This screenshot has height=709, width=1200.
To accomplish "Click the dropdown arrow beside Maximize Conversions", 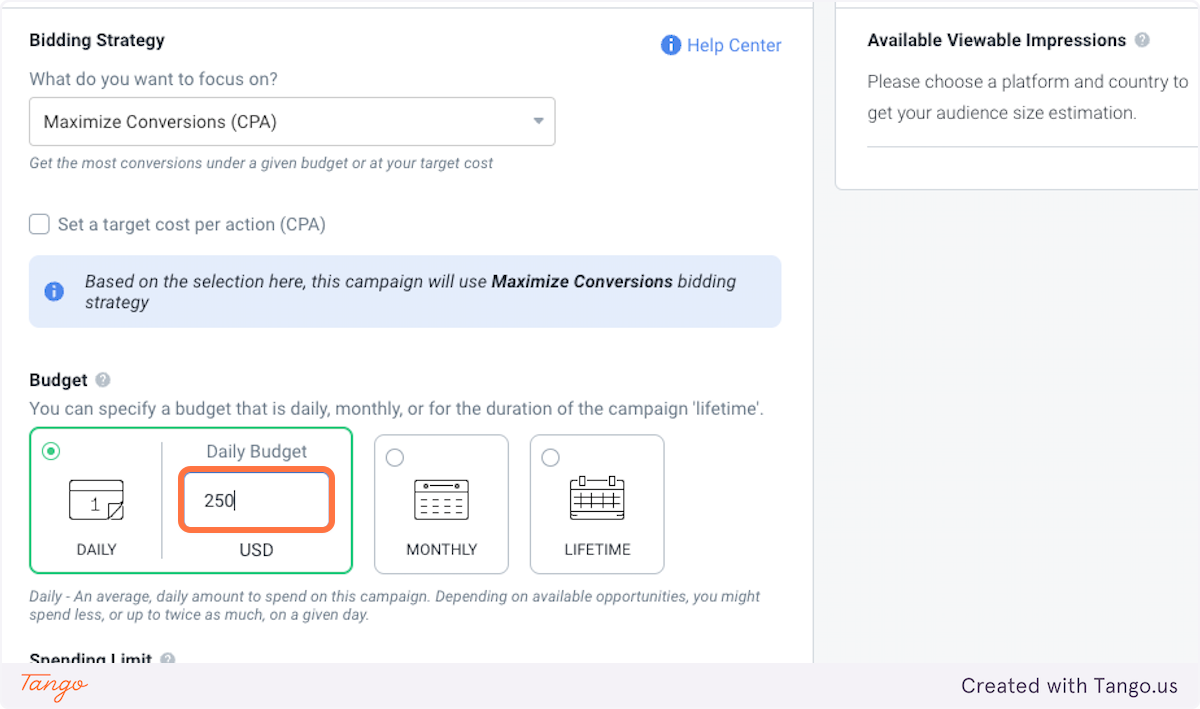I will coord(538,122).
